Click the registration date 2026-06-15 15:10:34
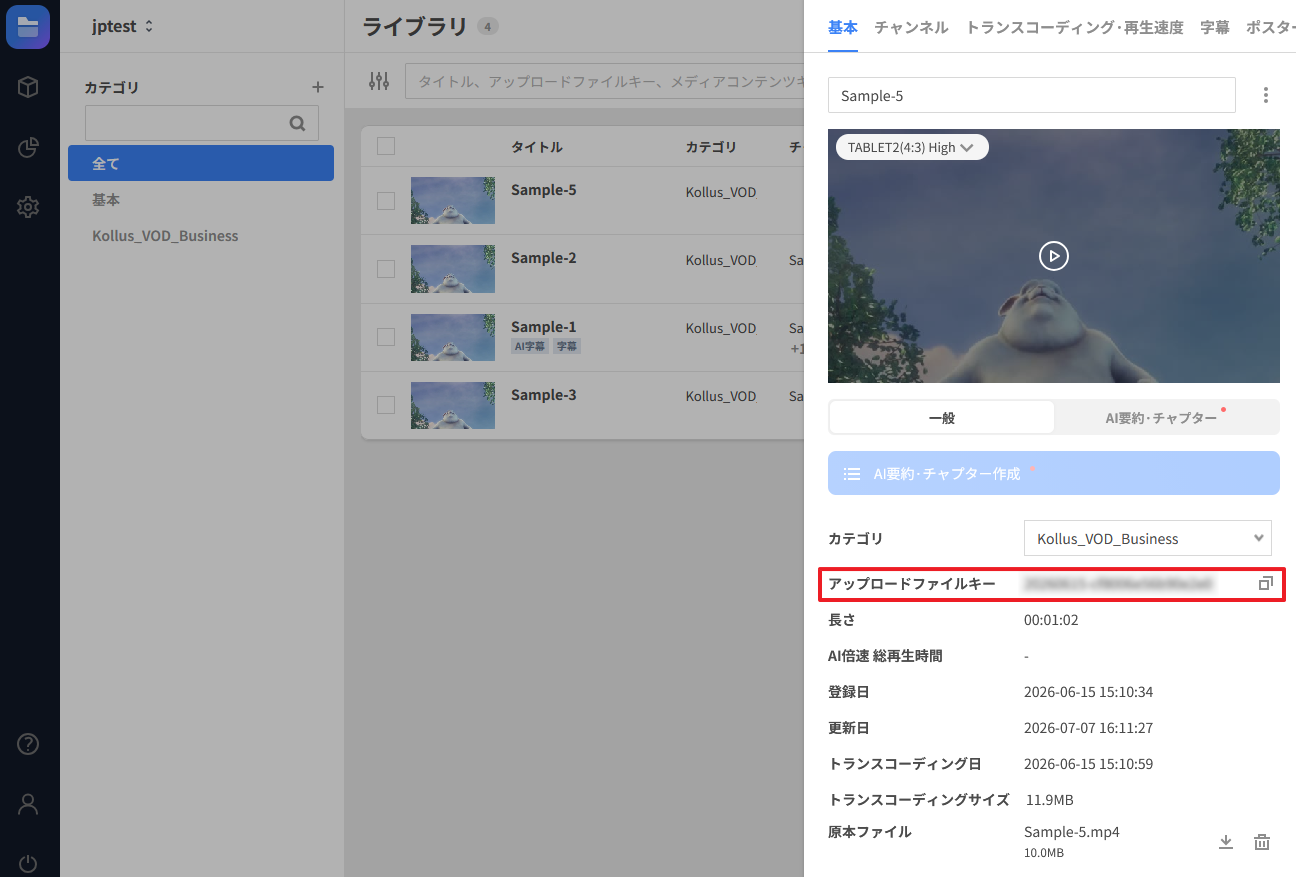Viewport: 1296px width, 877px height. tap(1088, 692)
